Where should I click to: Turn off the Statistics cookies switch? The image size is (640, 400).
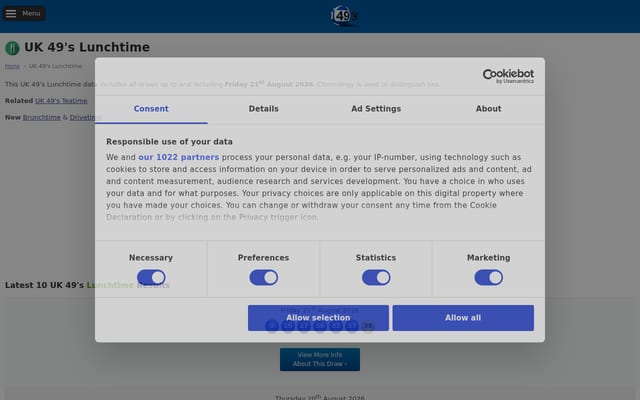pyautogui.click(x=376, y=278)
